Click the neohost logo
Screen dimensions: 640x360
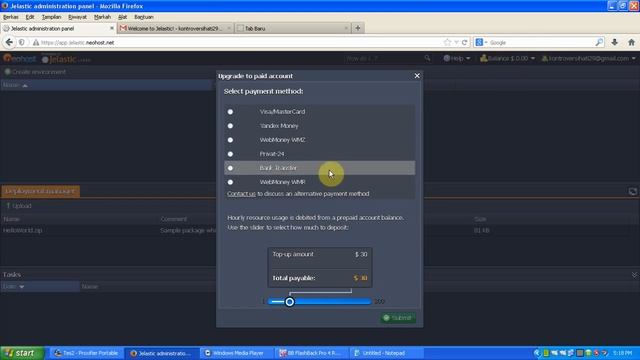click(20, 58)
